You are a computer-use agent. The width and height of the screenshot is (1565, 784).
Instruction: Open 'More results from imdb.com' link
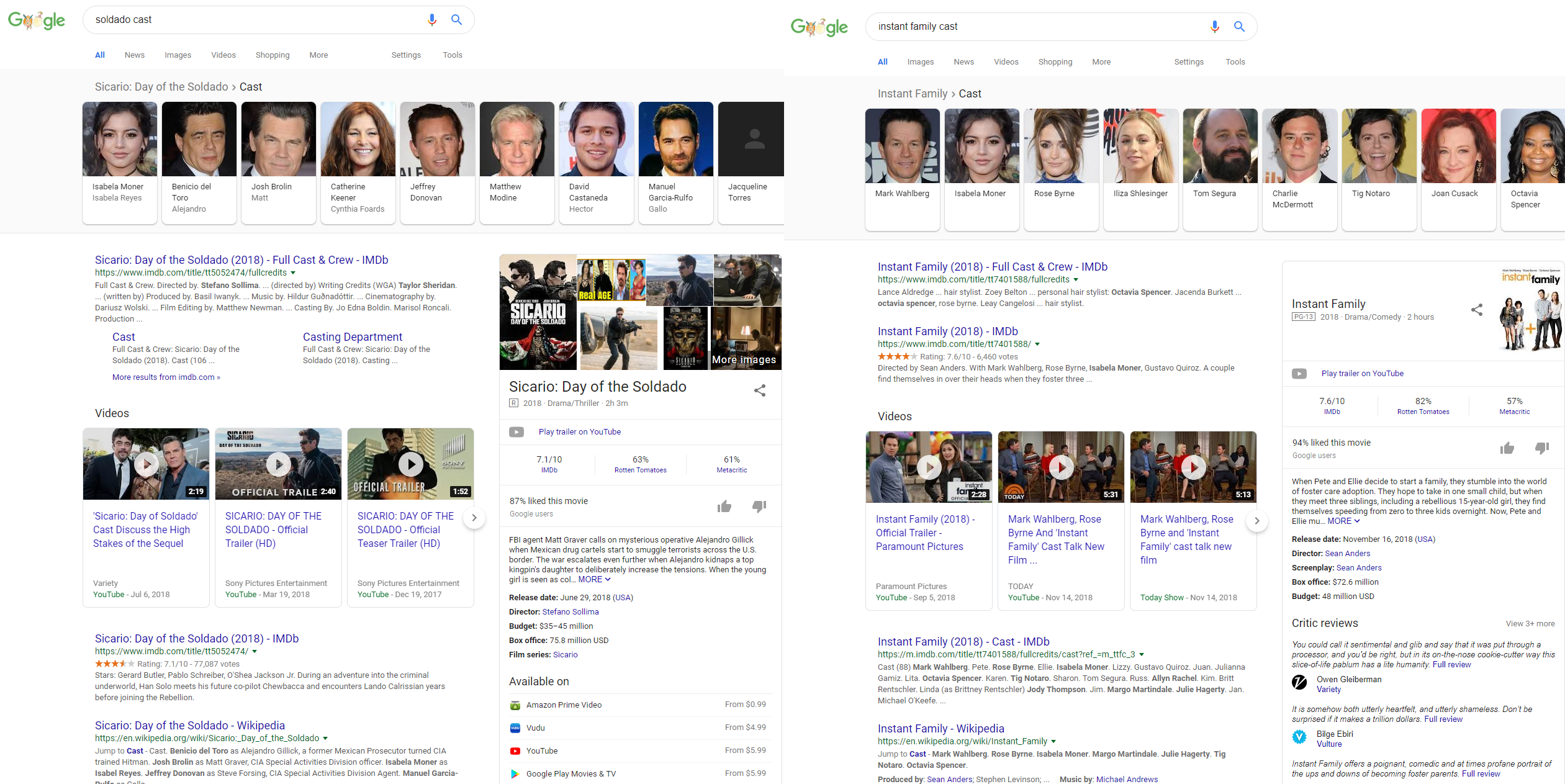coord(166,377)
